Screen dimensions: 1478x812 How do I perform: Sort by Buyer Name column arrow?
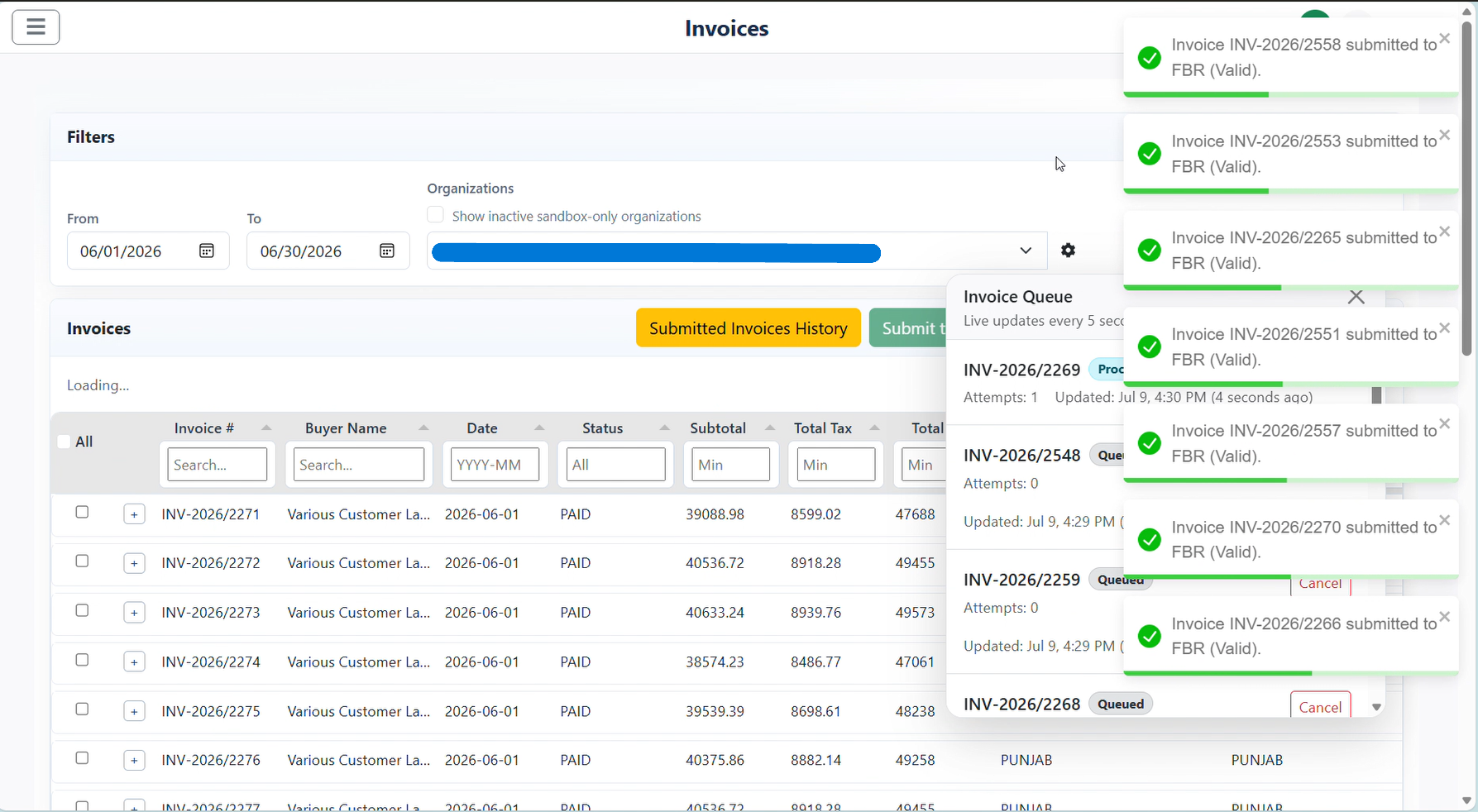point(423,427)
